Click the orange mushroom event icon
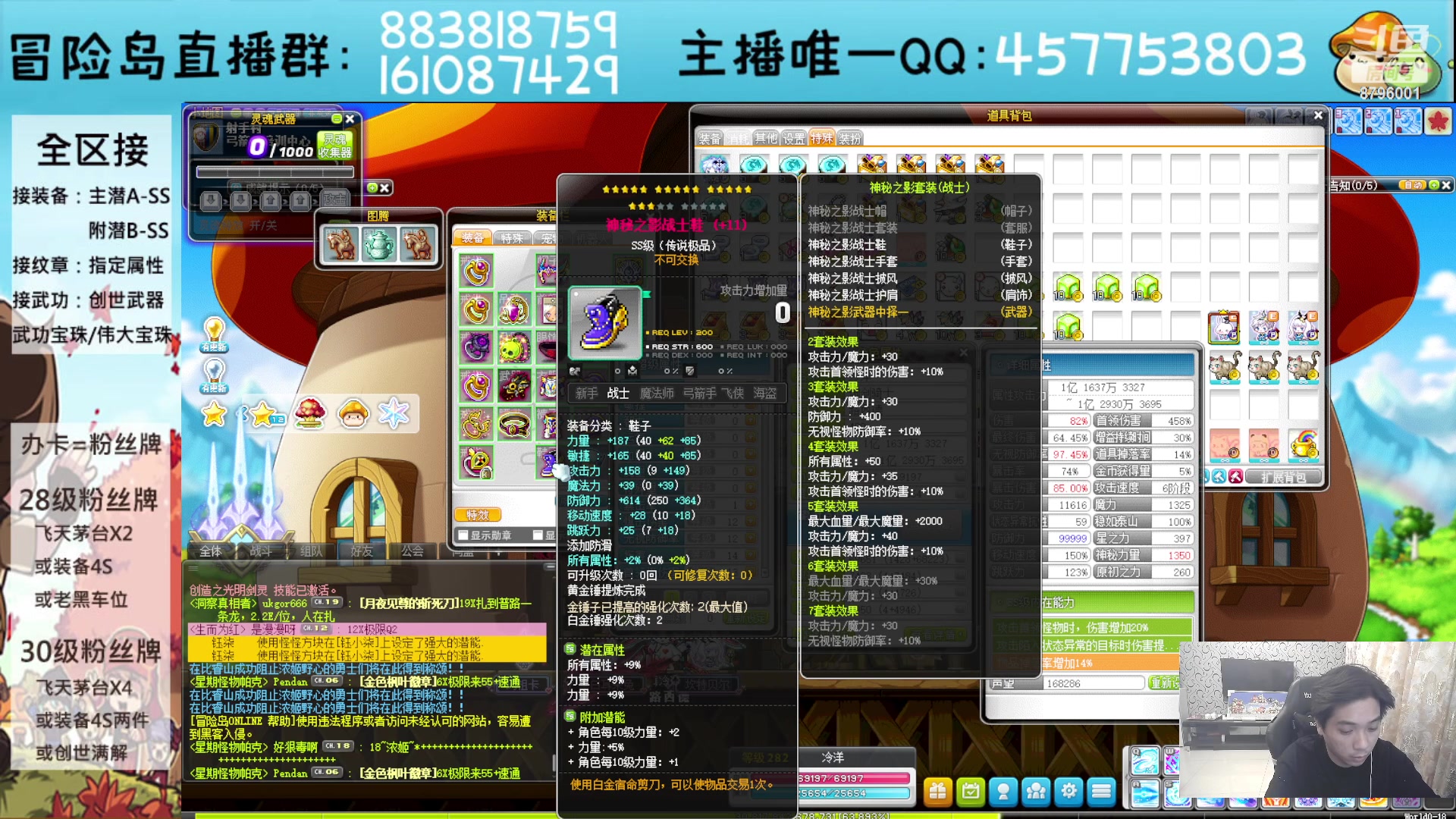 [353, 413]
